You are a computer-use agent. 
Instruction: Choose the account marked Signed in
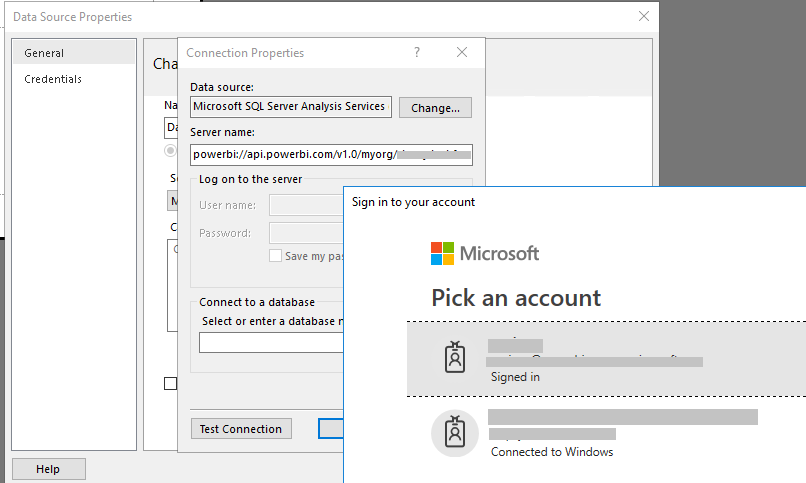point(606,359)
